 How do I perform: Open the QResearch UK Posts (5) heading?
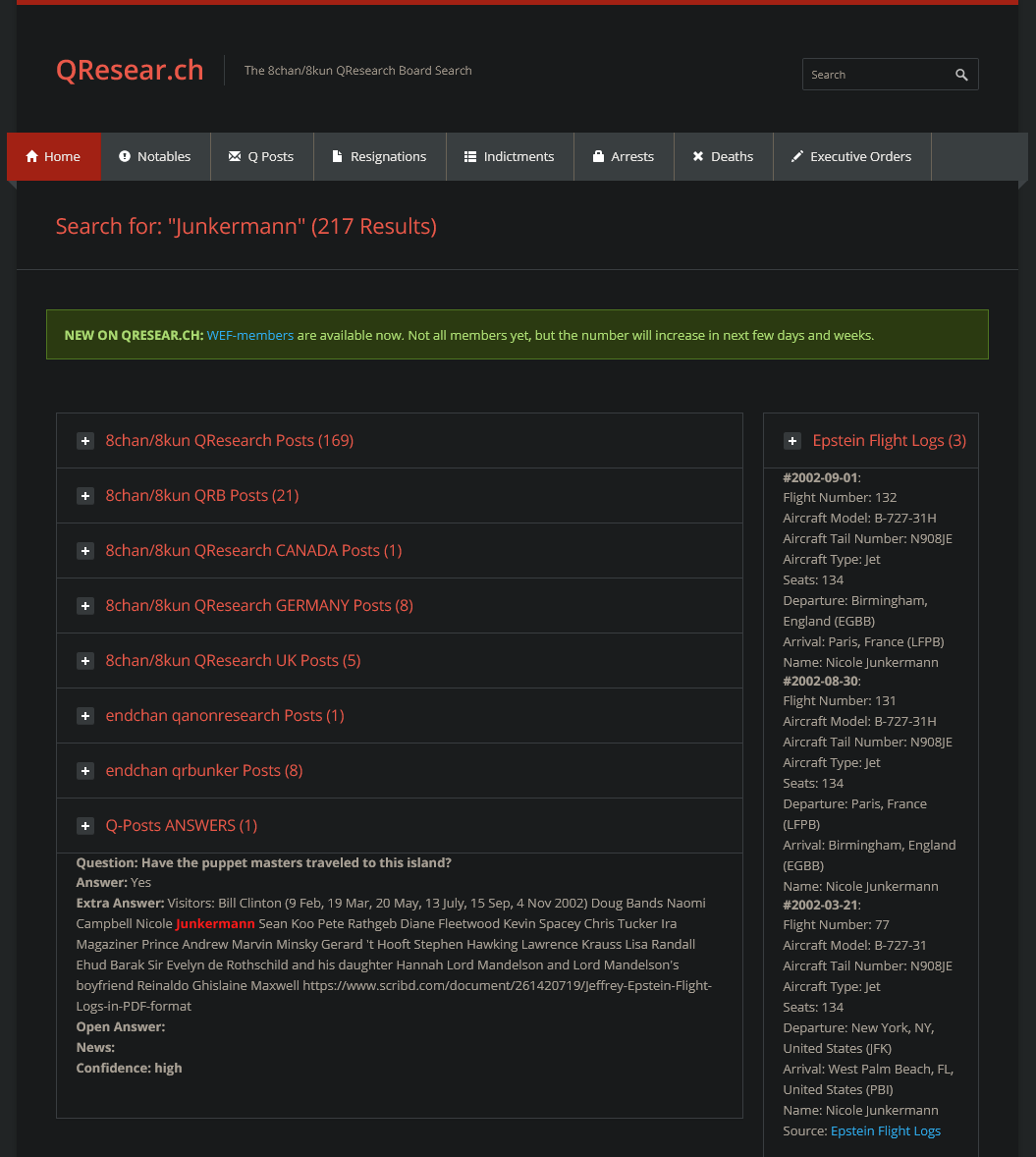233,660
